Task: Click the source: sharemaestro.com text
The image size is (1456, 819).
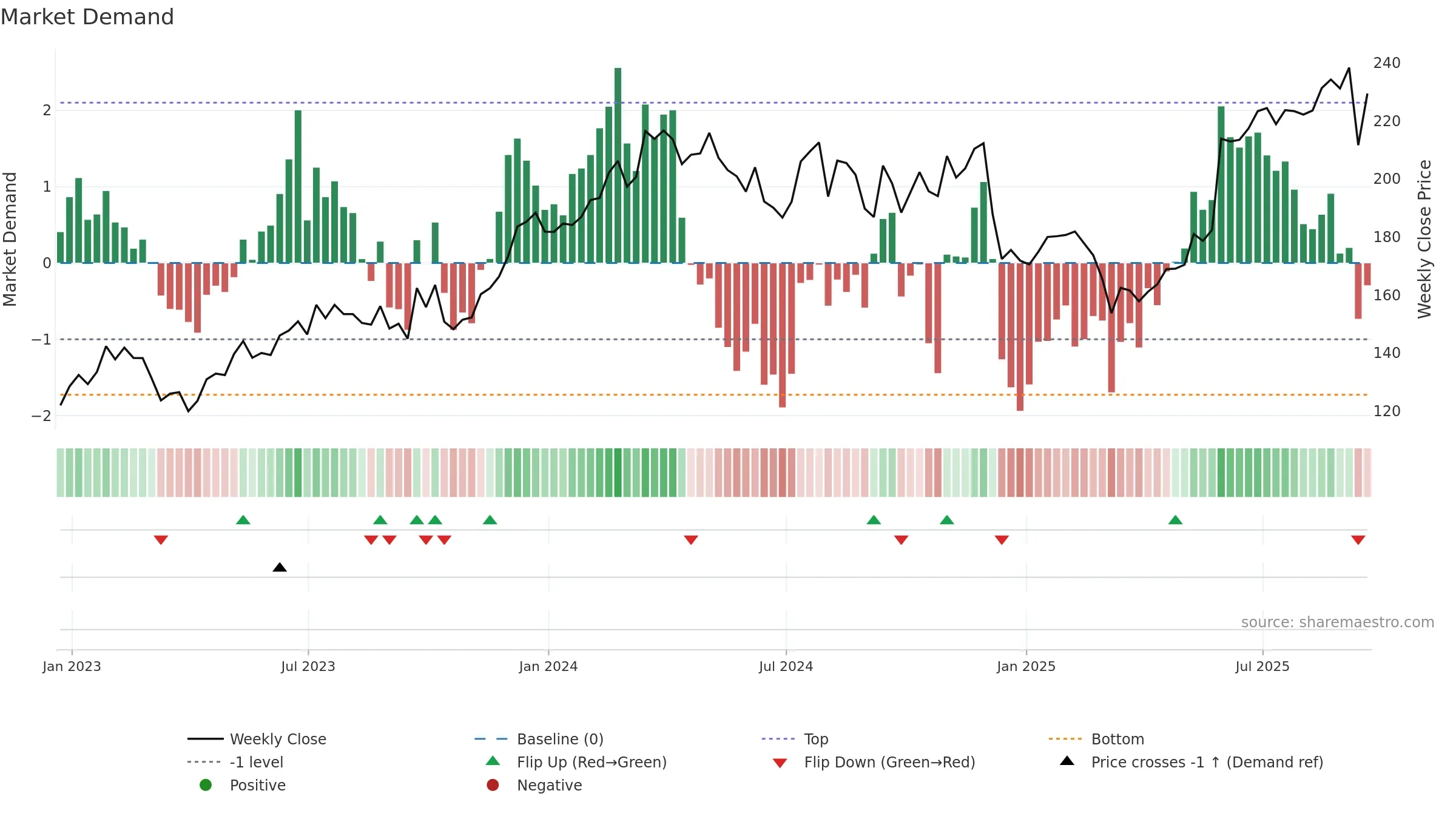Action: (1338, 622)
